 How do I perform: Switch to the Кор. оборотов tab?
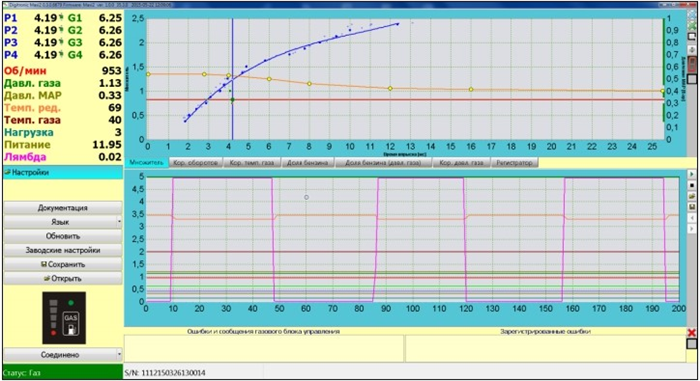(x=196, y=163)
